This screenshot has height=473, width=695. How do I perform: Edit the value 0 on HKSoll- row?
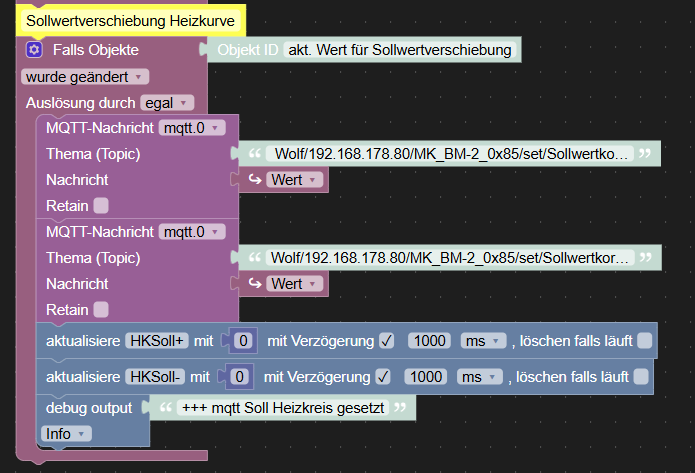point(239,377)
